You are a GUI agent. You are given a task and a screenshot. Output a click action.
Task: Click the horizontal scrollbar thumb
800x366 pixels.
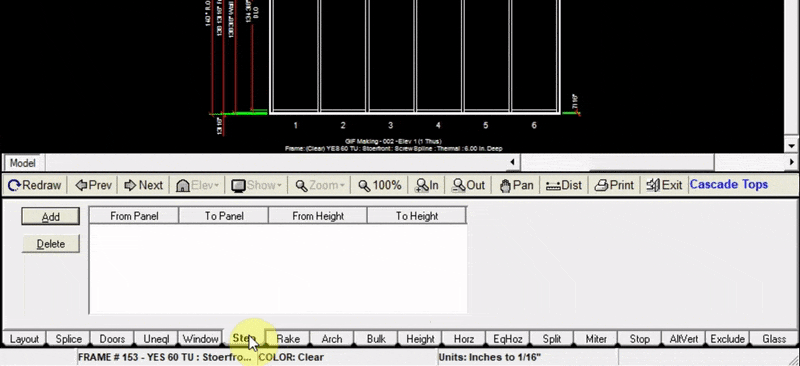coord(616,162)
